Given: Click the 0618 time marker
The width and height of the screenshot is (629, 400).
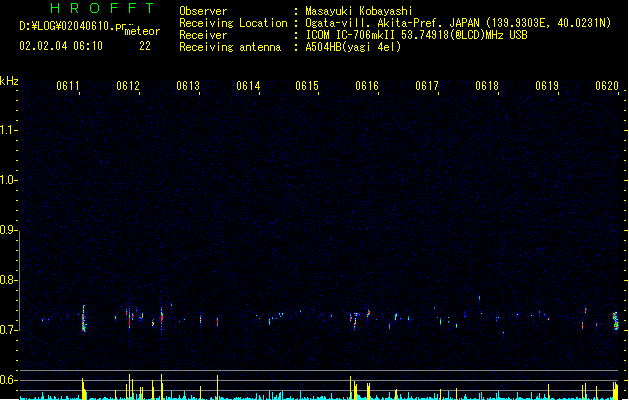Looking at the screenshot, I should point(487,85).
